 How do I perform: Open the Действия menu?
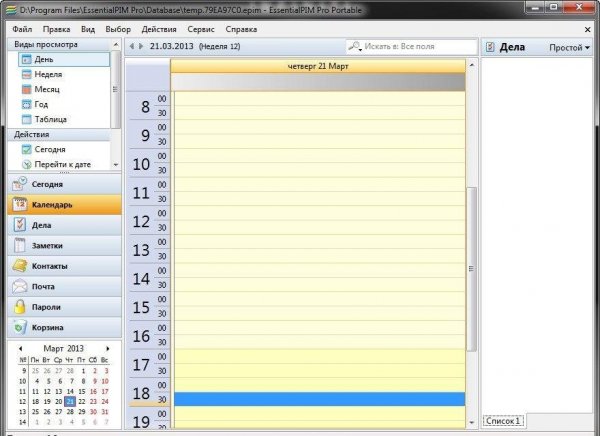[x=159, y=29]
